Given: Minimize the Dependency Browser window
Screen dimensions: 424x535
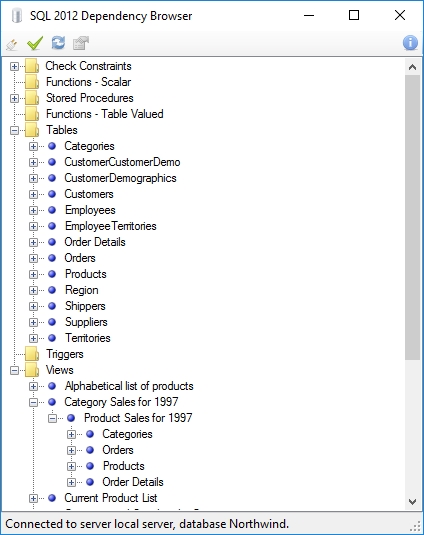Looking at the screenshot, I should tap(309, 15).
